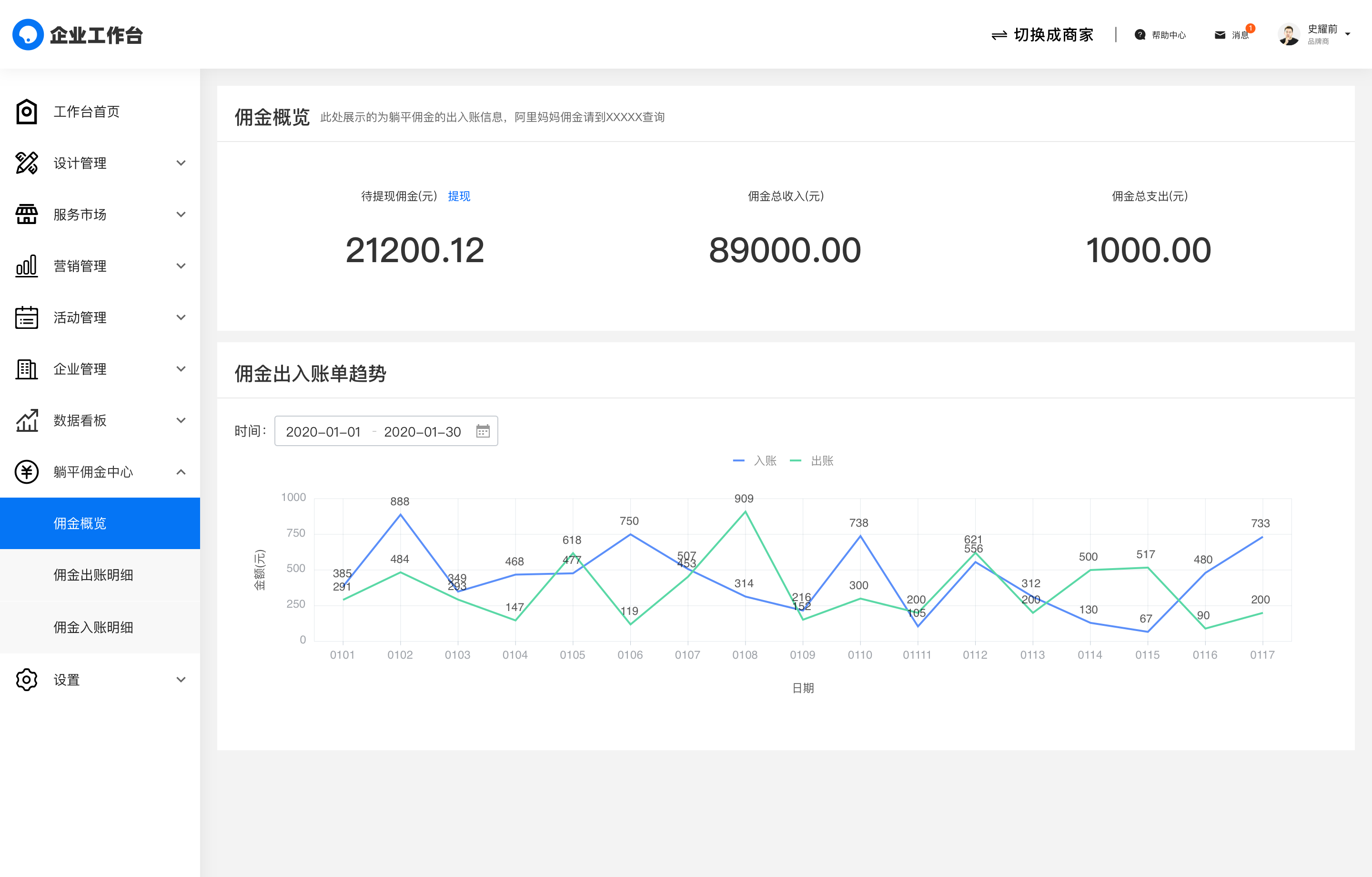Screen dimensions: 1372x877
Task: Open the 帮助中心 link
Action: click(x=1169, y=35)
